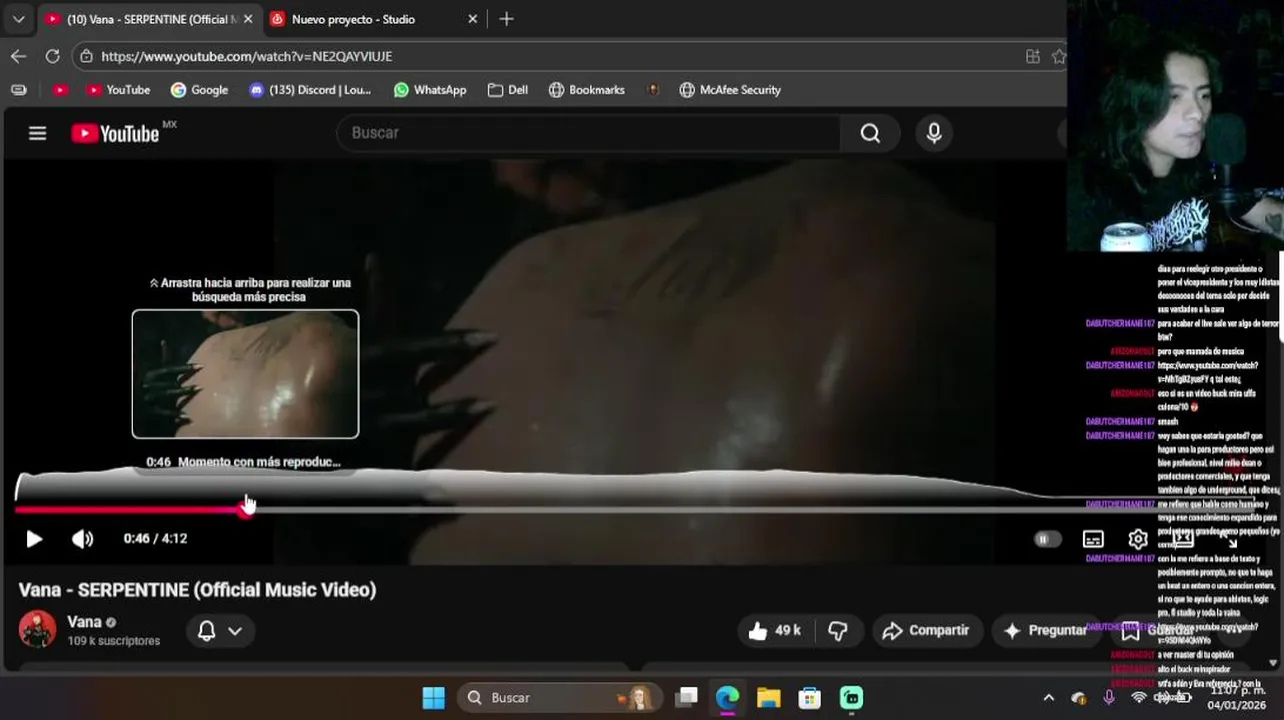Open the green streaming app on taskbar
Screen dimensions: 1284x720
point(851,697)
